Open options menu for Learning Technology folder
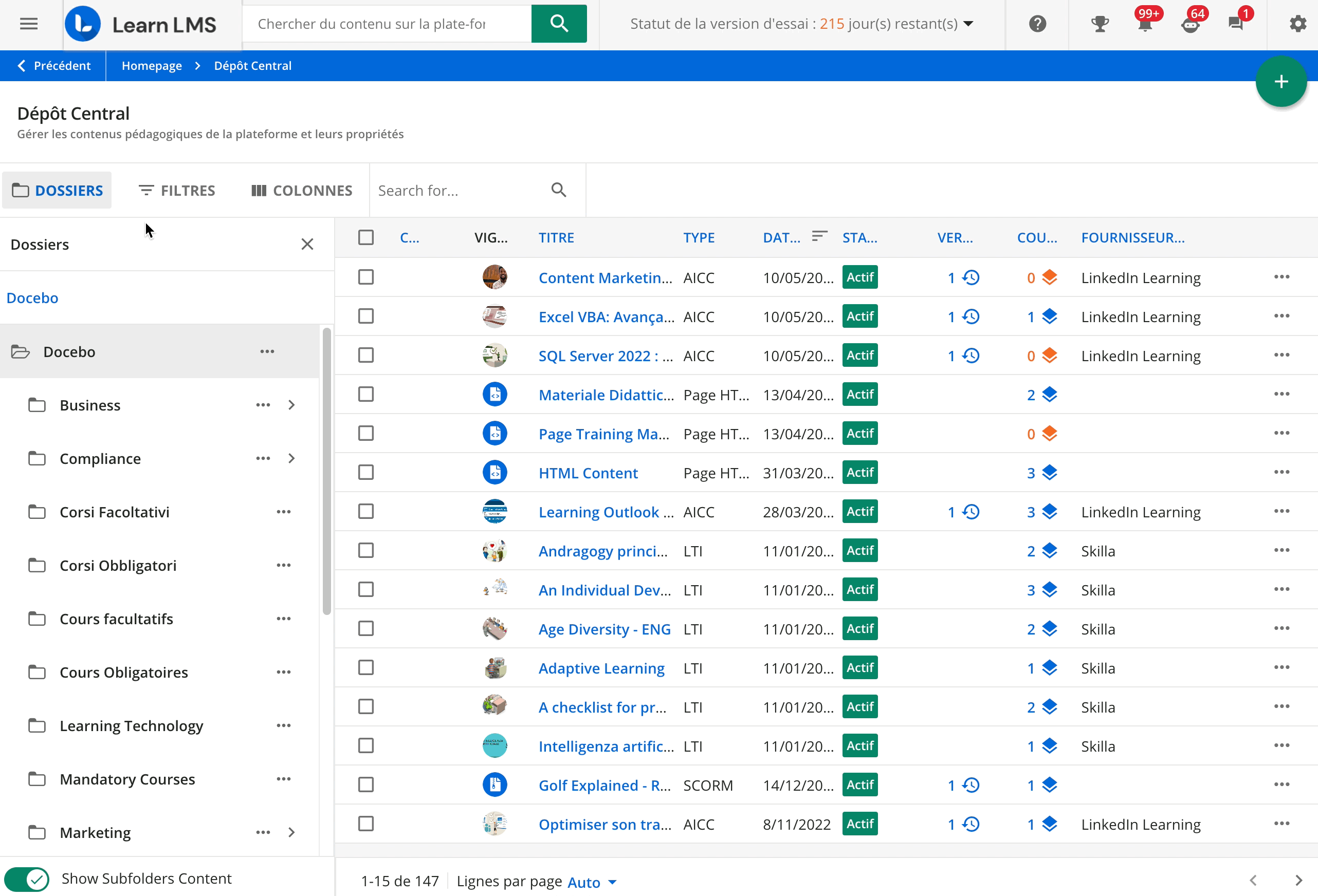Viewport: 1318px width, 896px height. [x=284, y=726]
